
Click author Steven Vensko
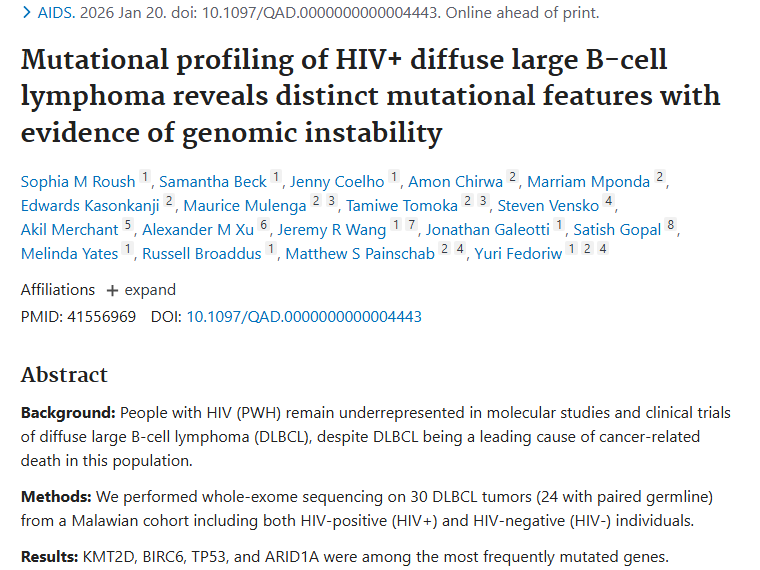pyautogui.click(x=548, y=206)
